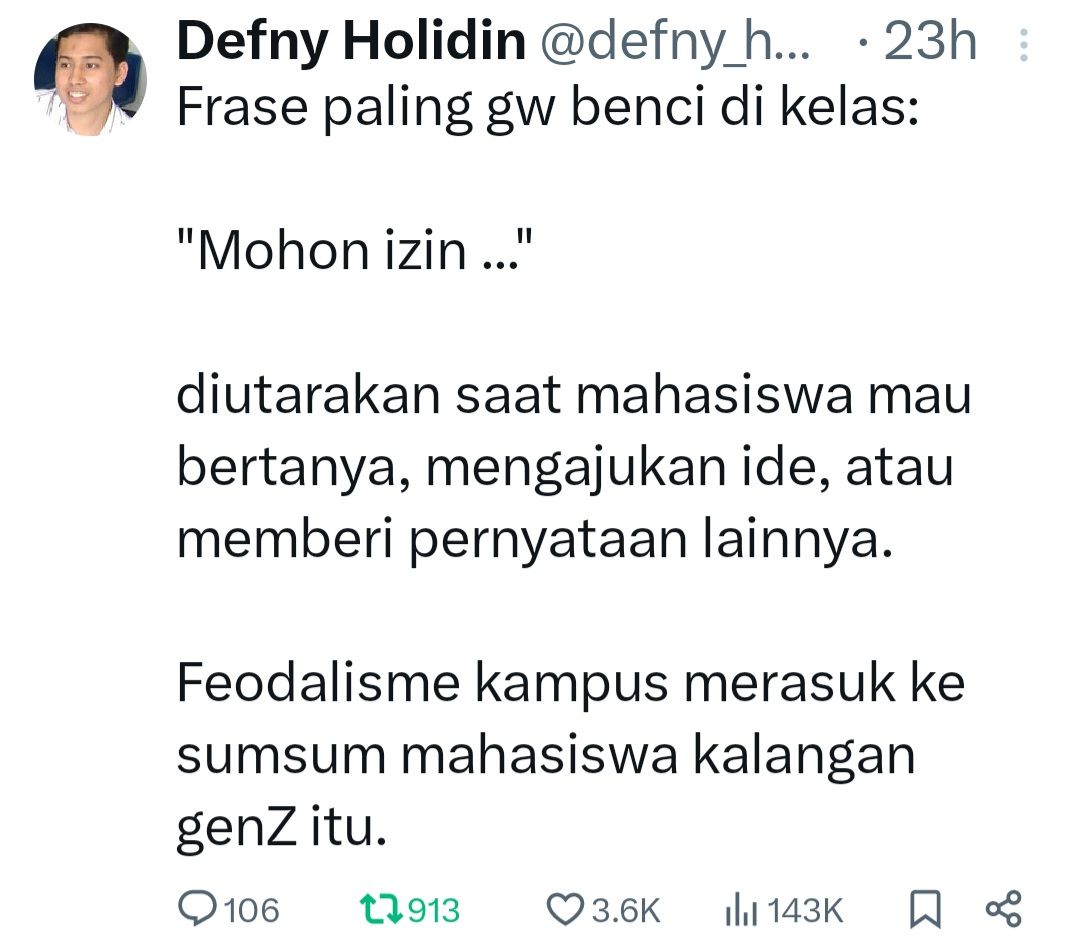Screen dimensions: 1080x949
Task: Open the 23h timestamp link
Action: (931, 41)
